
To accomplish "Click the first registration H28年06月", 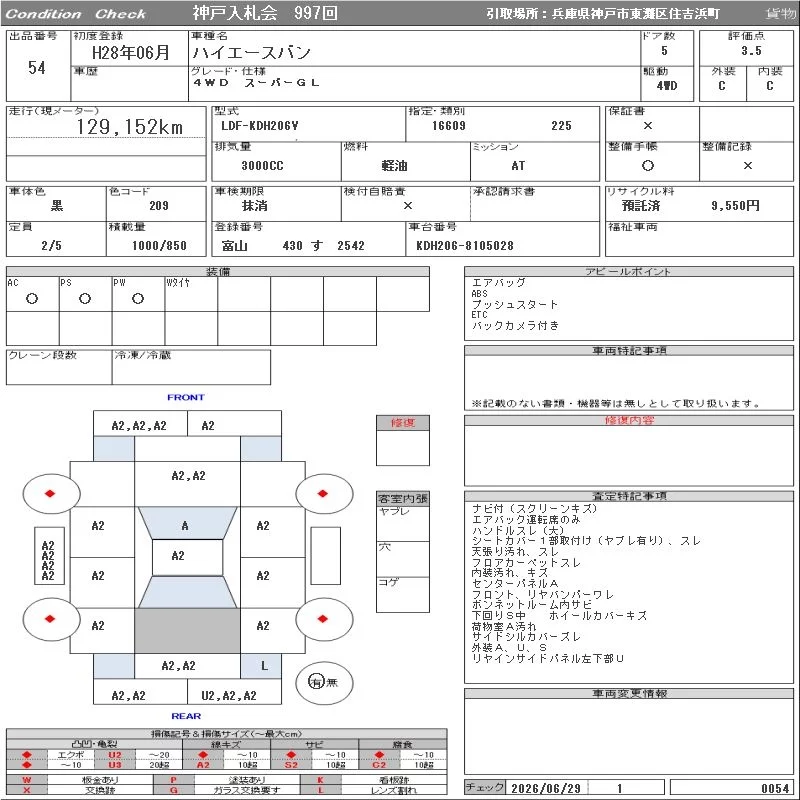I will coord(131,52).
